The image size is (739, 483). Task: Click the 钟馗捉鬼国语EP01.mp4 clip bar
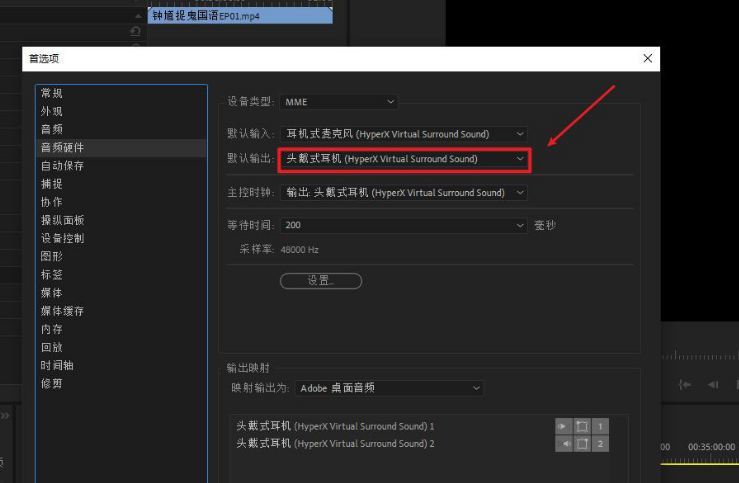click(x=240, y=16)
